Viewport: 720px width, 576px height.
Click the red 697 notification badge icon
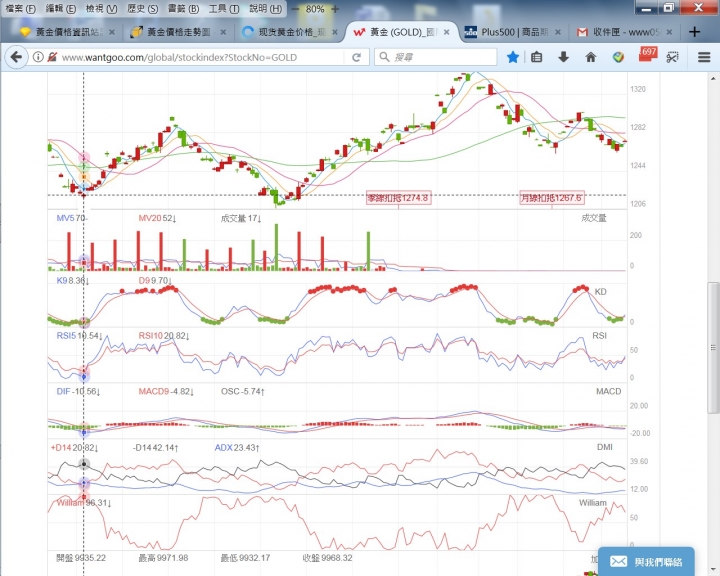[646, 54]
